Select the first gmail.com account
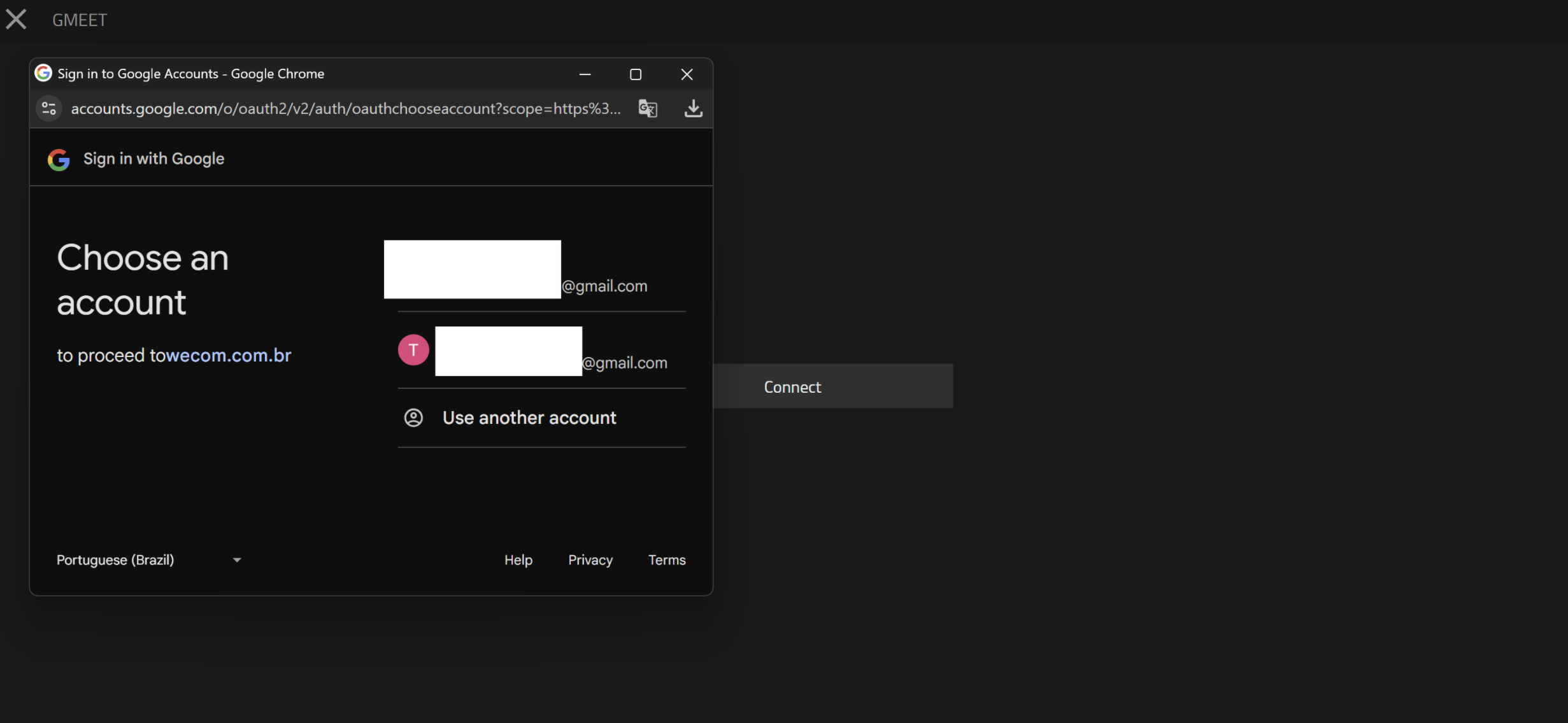 pos(604,286)
